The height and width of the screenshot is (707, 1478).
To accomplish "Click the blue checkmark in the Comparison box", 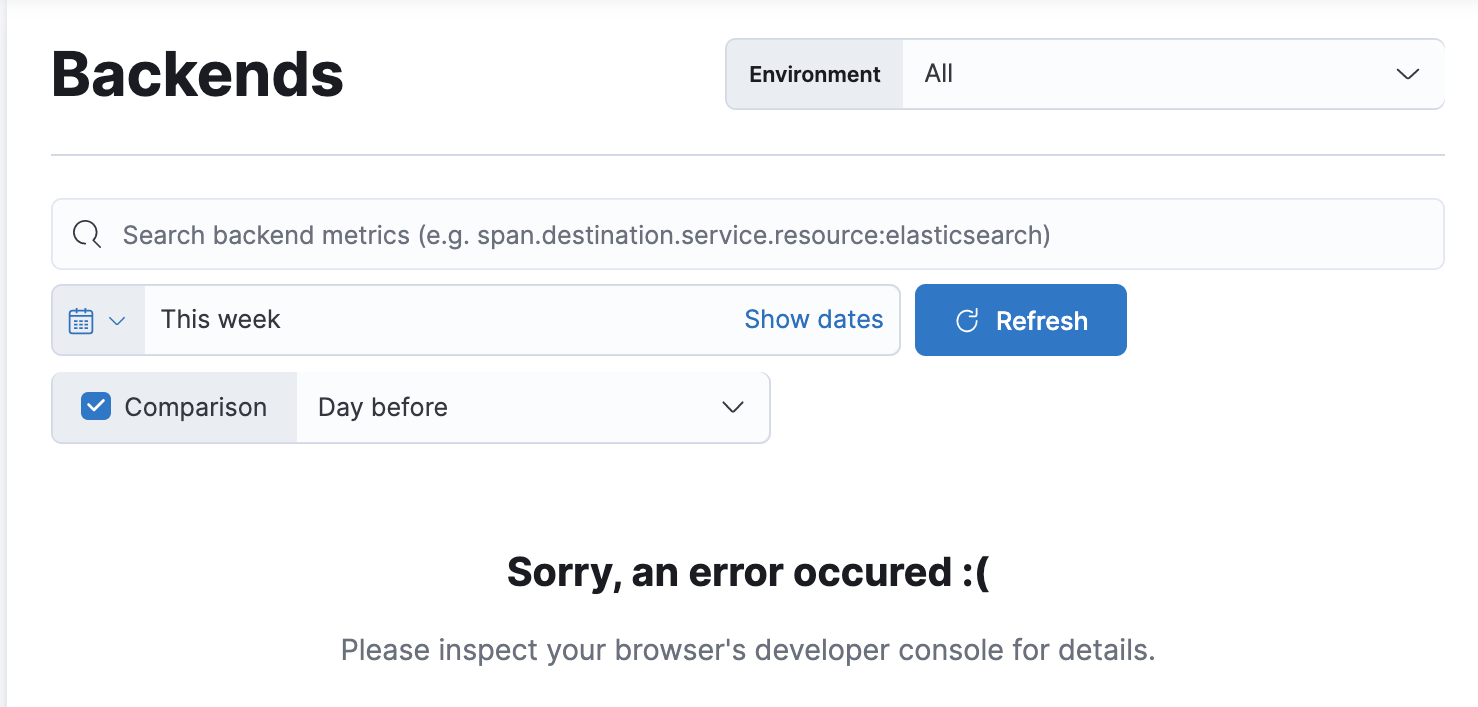I will click(x=96, y=406).
